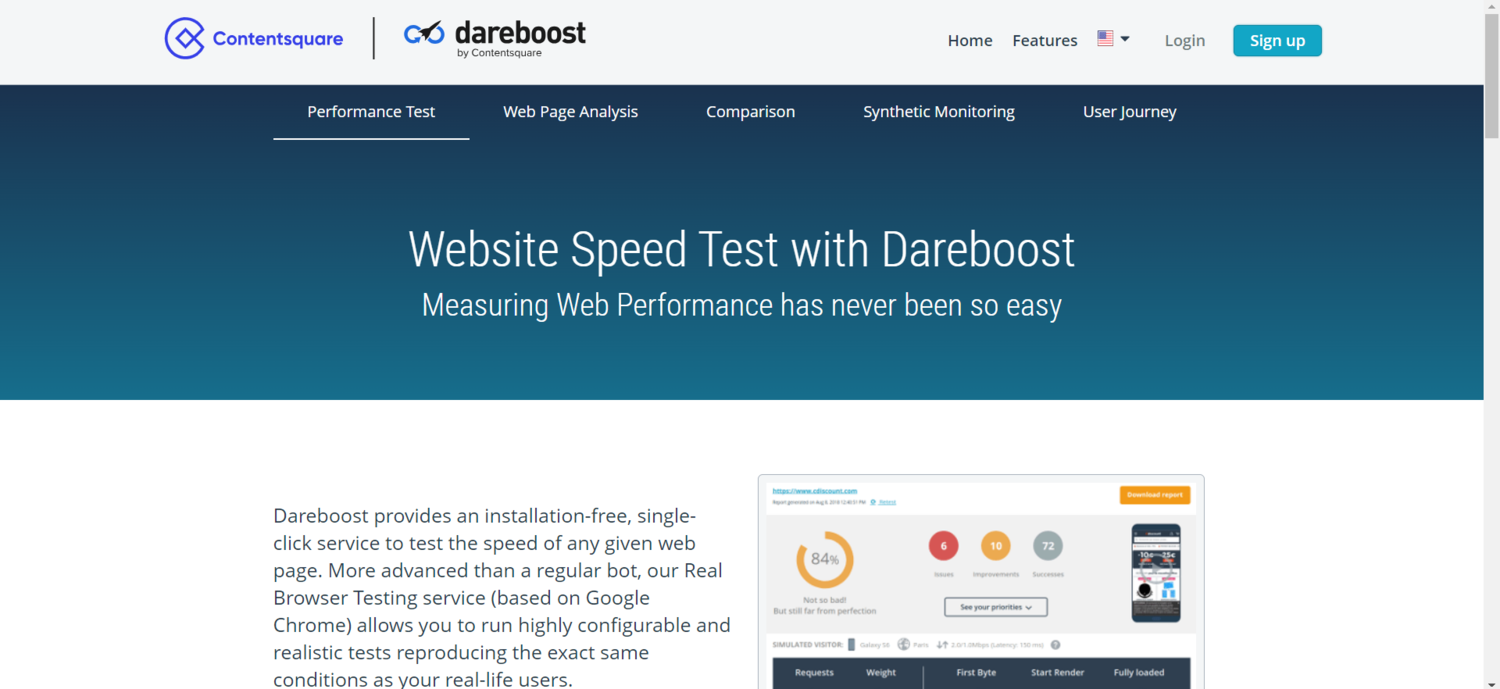
Task: Click the orange Improvements count circle
Action: [996, 546]
